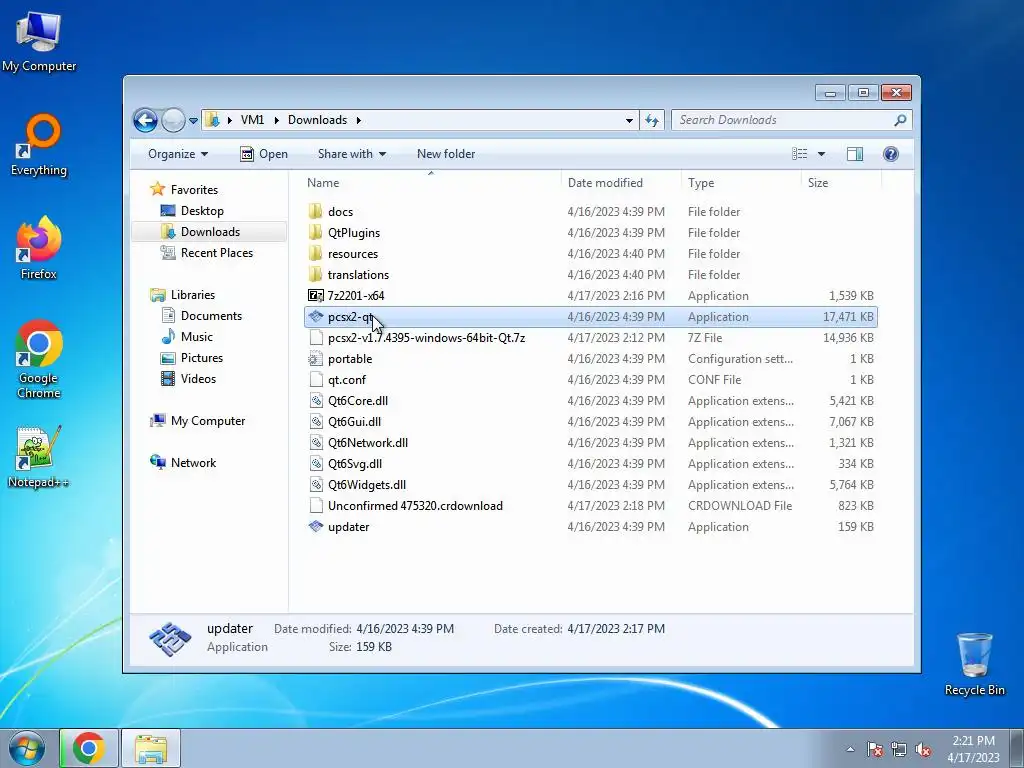Viewport: 1024px width, 768px height.
Task: Click the Show desktop strip
Action: point(1017,748)
